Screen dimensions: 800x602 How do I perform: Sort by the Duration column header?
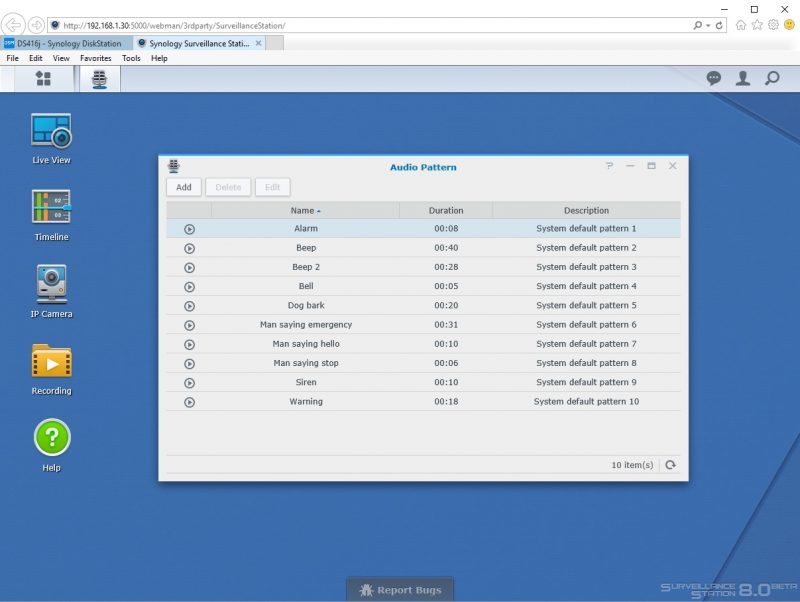point(446,210)
